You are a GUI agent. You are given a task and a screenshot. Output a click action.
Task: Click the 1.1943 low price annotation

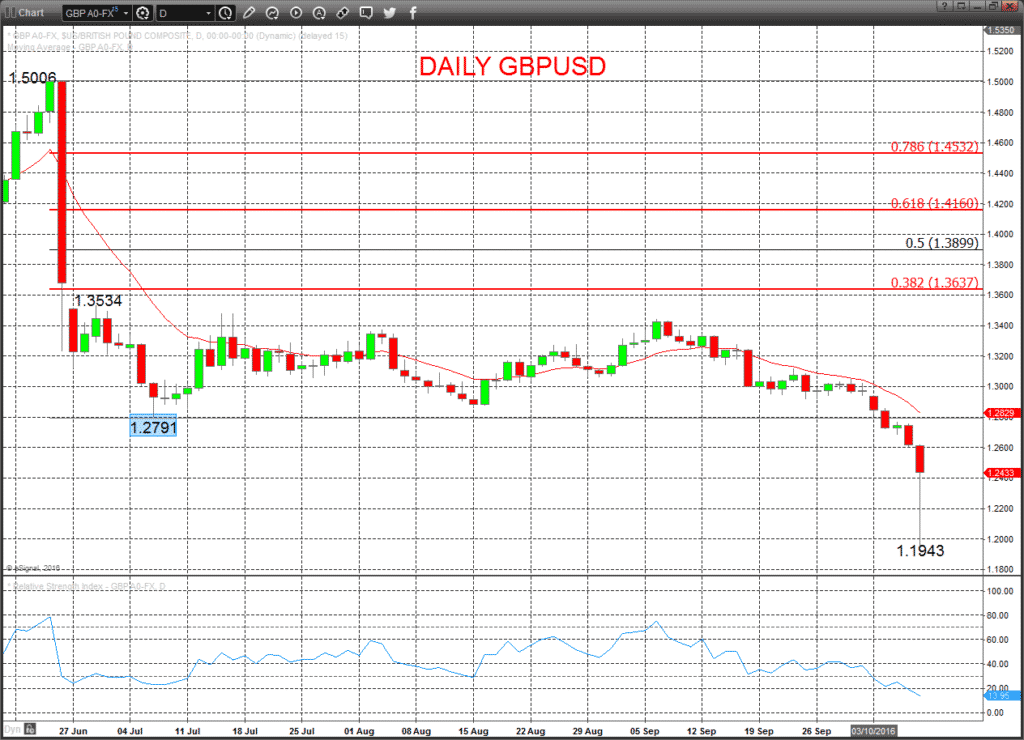pos(920,551)
